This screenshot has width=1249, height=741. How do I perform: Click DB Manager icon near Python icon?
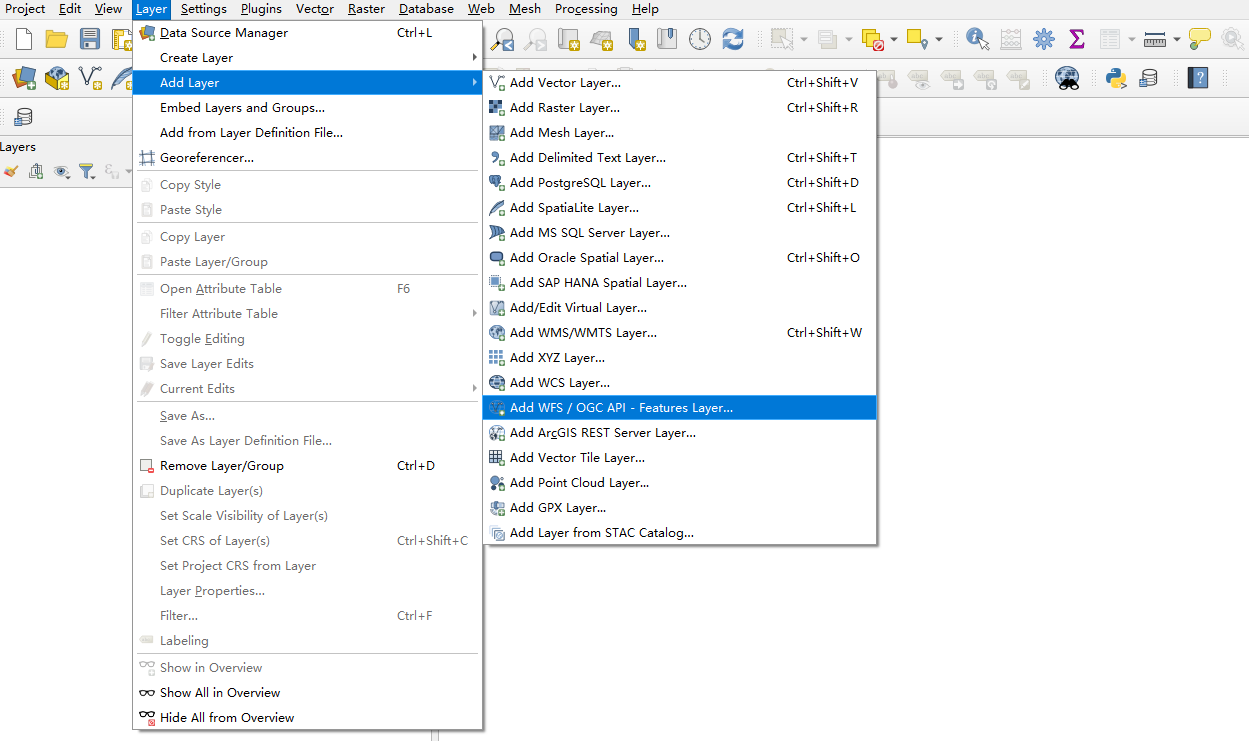tap(1149, 77)
